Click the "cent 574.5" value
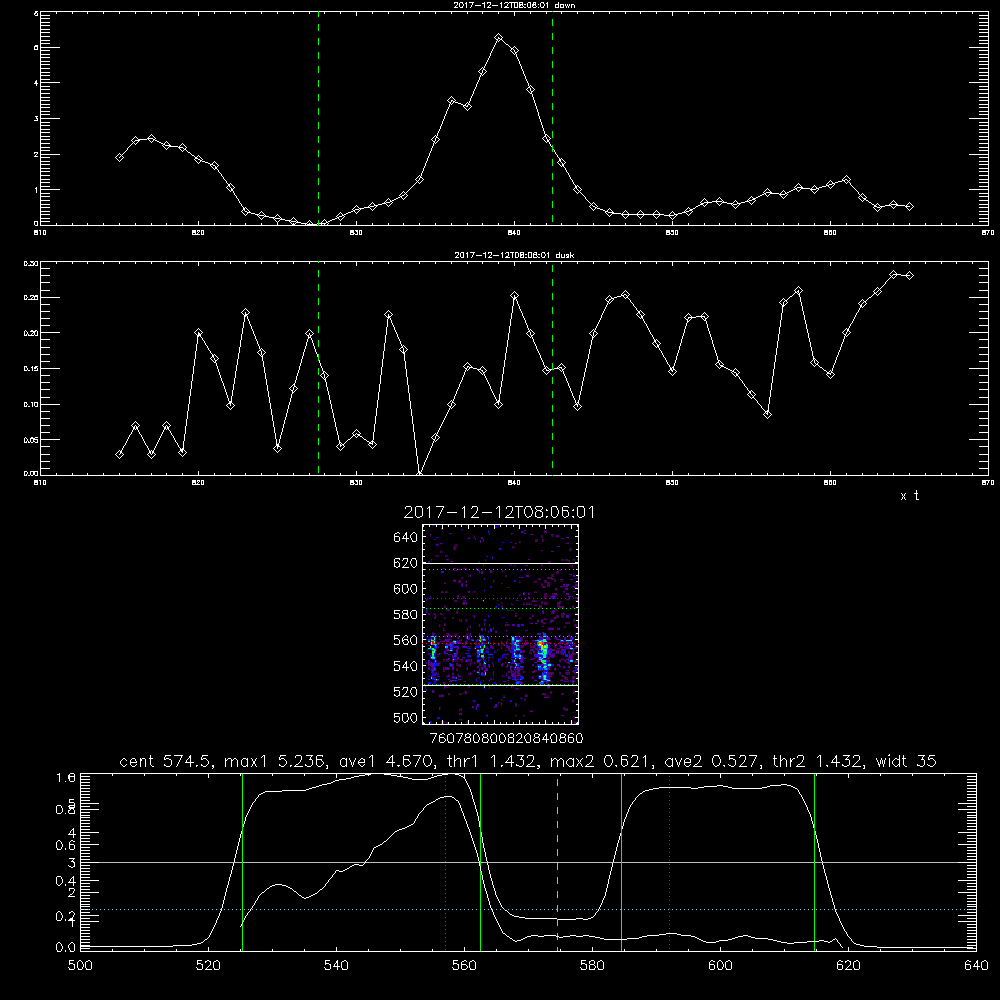Image resolution: width=1000 pixels, height=1000 pixels. click(x=166, y=761)
